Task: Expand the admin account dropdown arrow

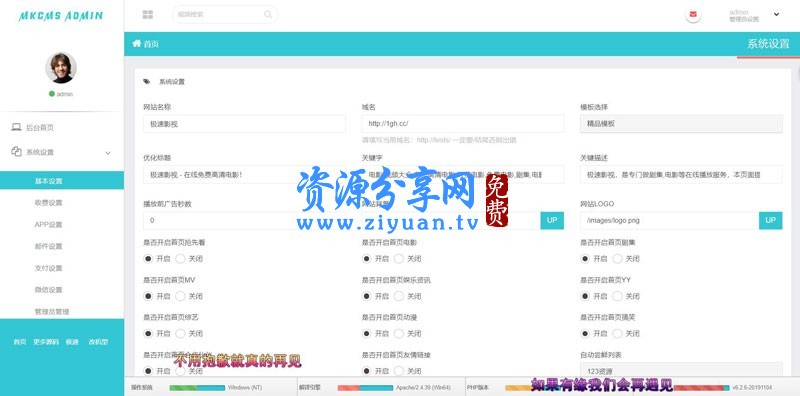Action: [x=777, y=14]
